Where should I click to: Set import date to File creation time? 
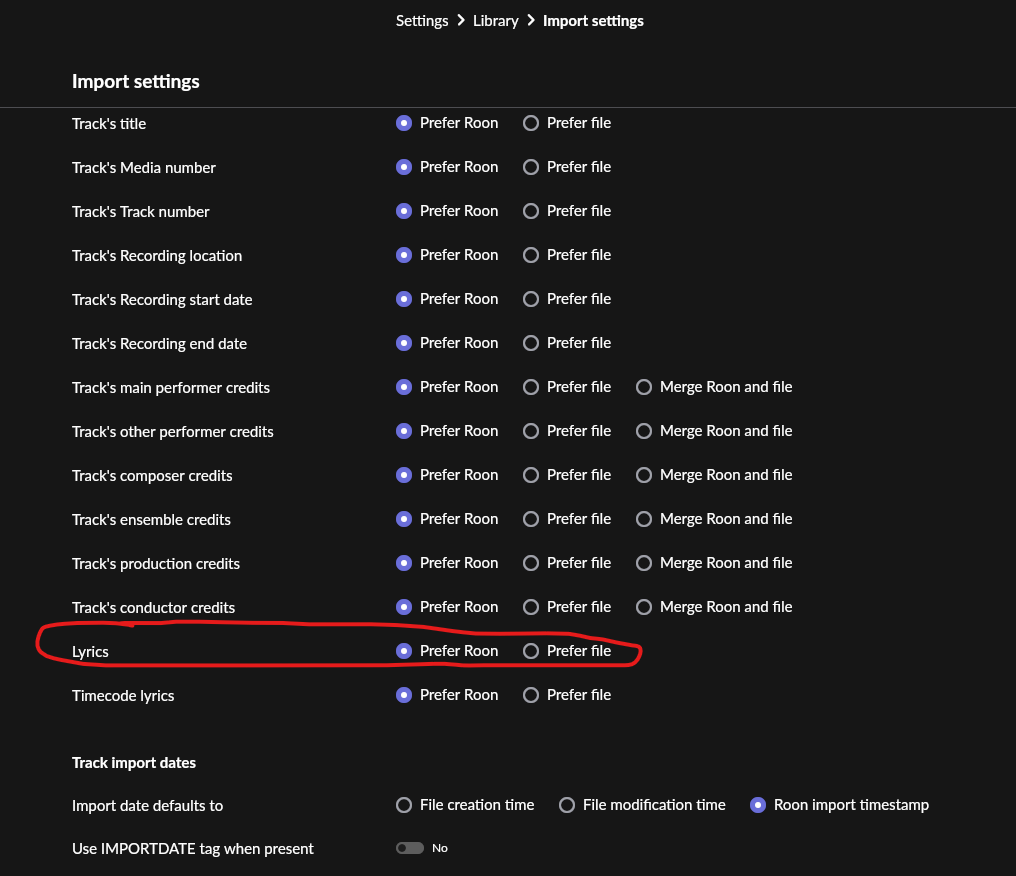tap(404, 805)
